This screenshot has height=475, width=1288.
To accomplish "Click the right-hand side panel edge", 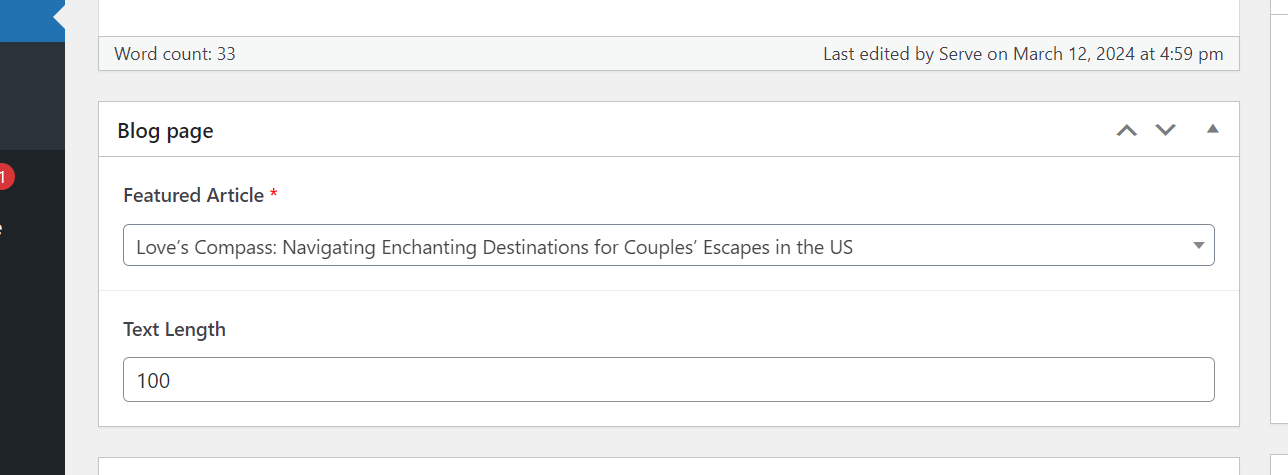I will click(1279, 210).
